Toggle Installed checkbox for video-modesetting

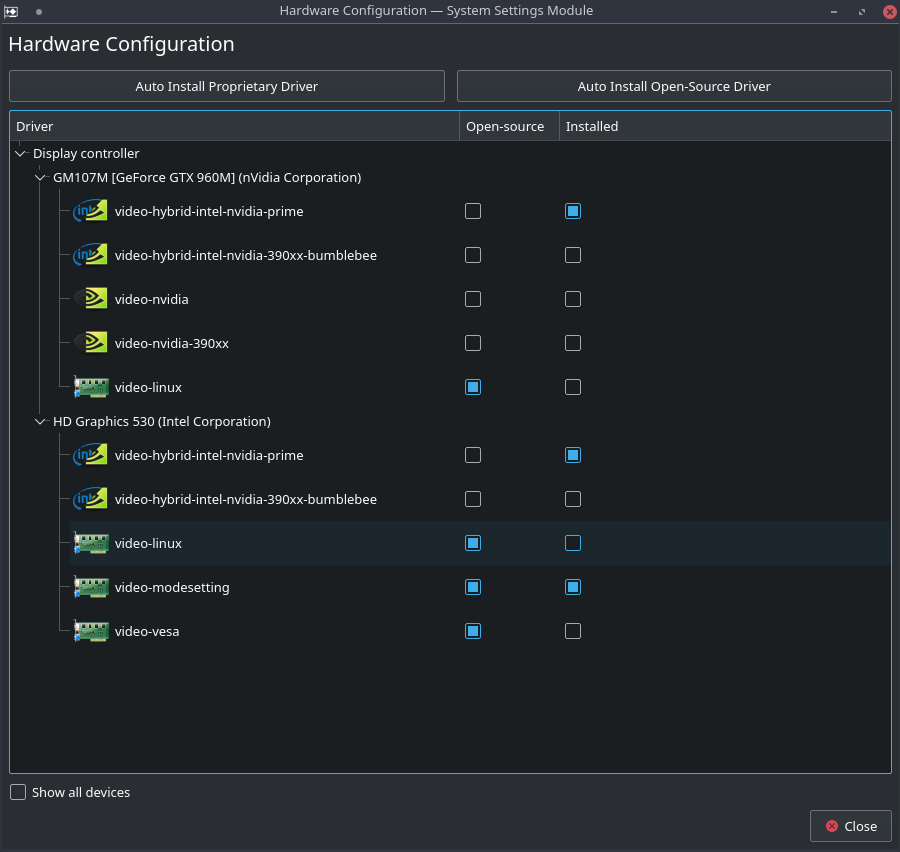[x=573, y=587]
